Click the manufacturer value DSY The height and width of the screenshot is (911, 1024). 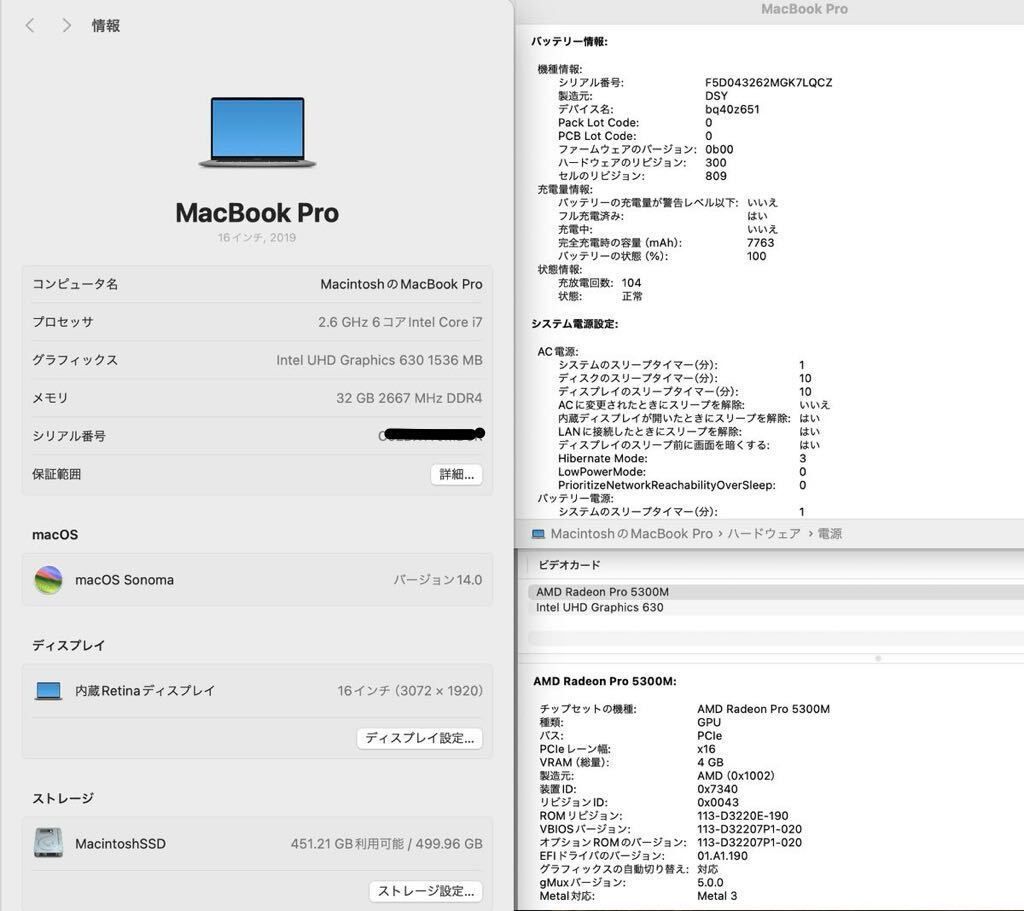[x=716, y=96]
